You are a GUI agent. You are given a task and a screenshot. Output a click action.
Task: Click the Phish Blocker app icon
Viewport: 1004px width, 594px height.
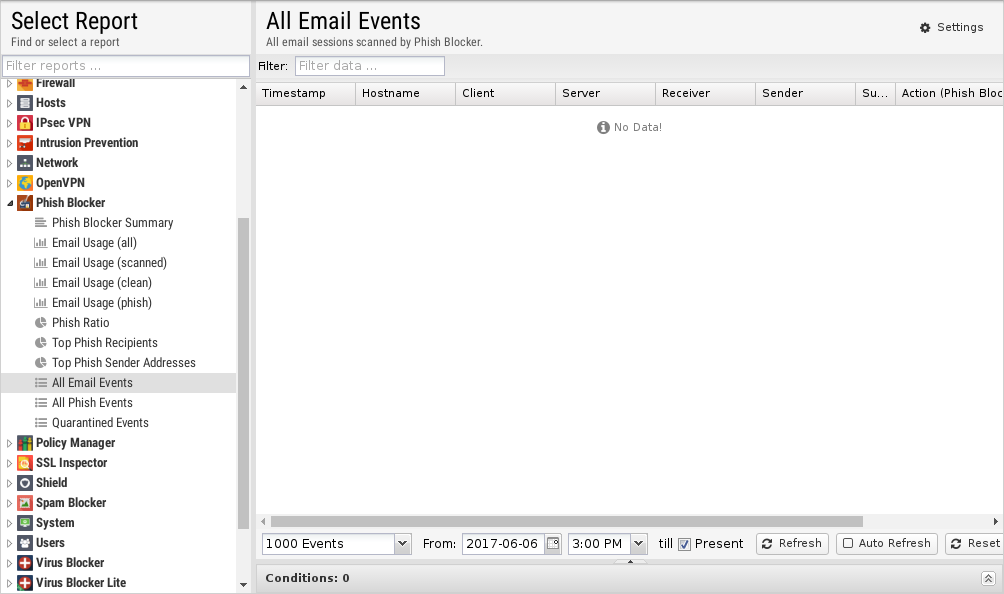pyautogui.click(x=24, y=203)
